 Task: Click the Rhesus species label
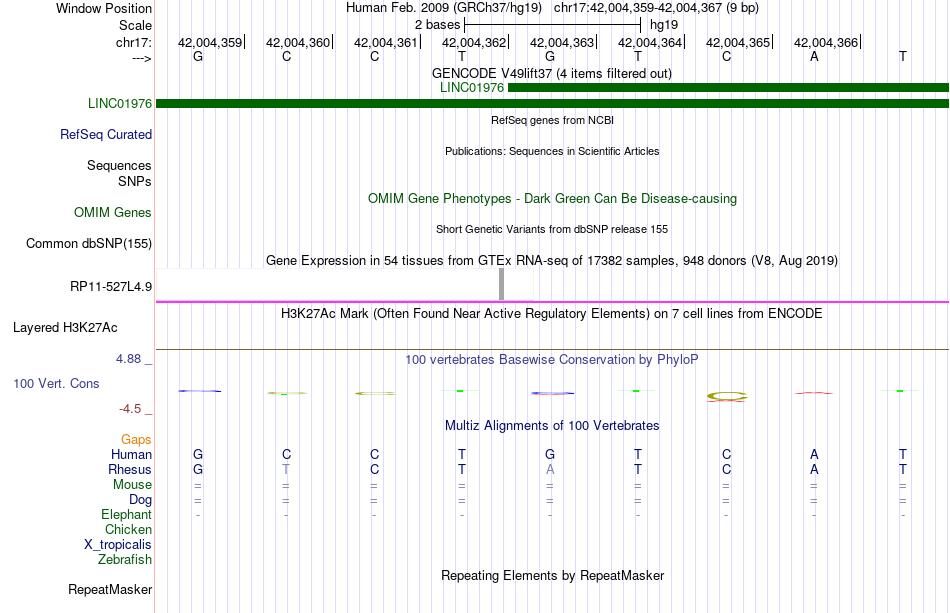click(130, 469)
